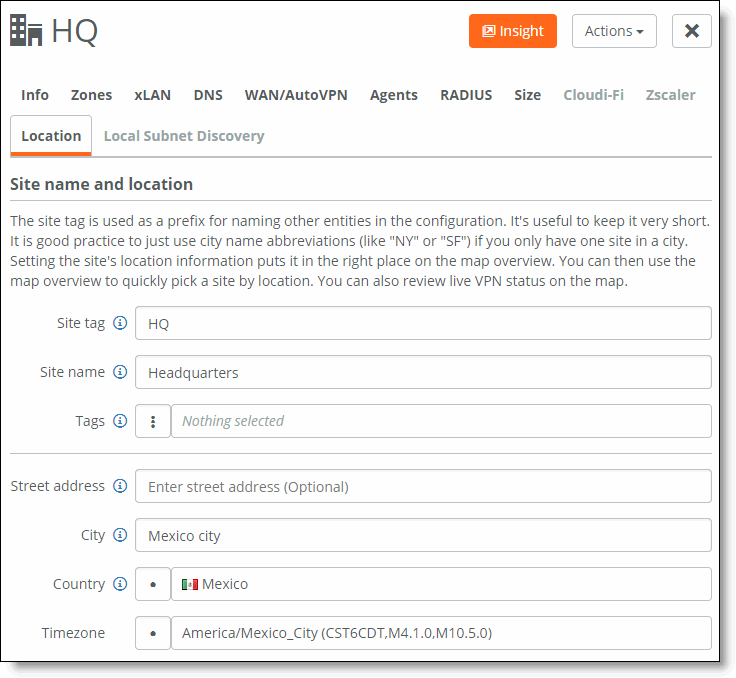Switch to the Info tab
736x678 pixels.
(35, 95)
